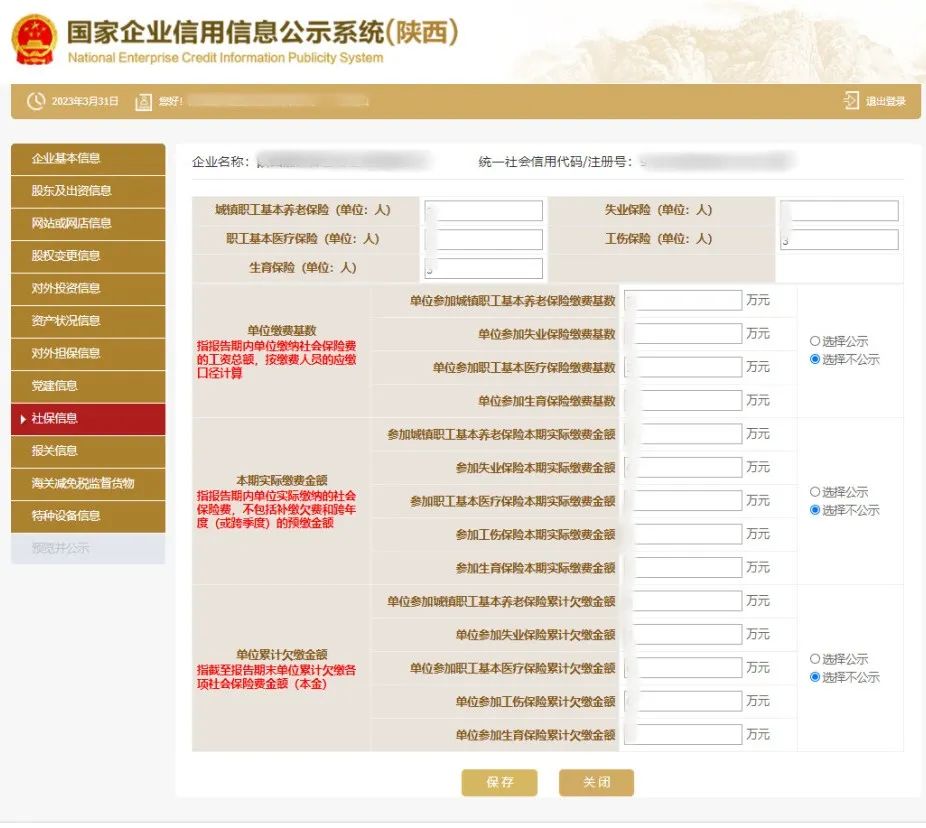Focus 参加失业保险本期实际缴费金额 field
The width and height of the screenshot is (926, 828).
click(x=683, y=467)
